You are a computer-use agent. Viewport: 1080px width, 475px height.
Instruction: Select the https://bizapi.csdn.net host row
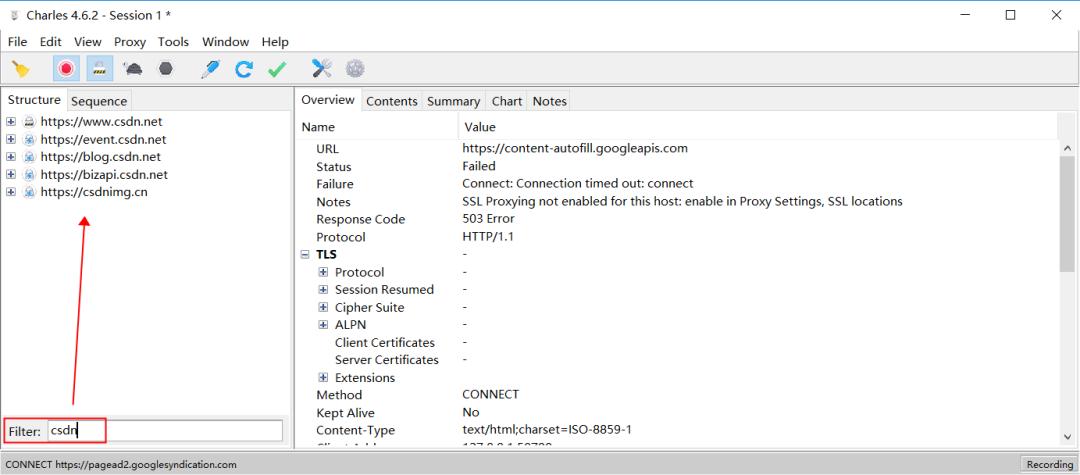104,175
